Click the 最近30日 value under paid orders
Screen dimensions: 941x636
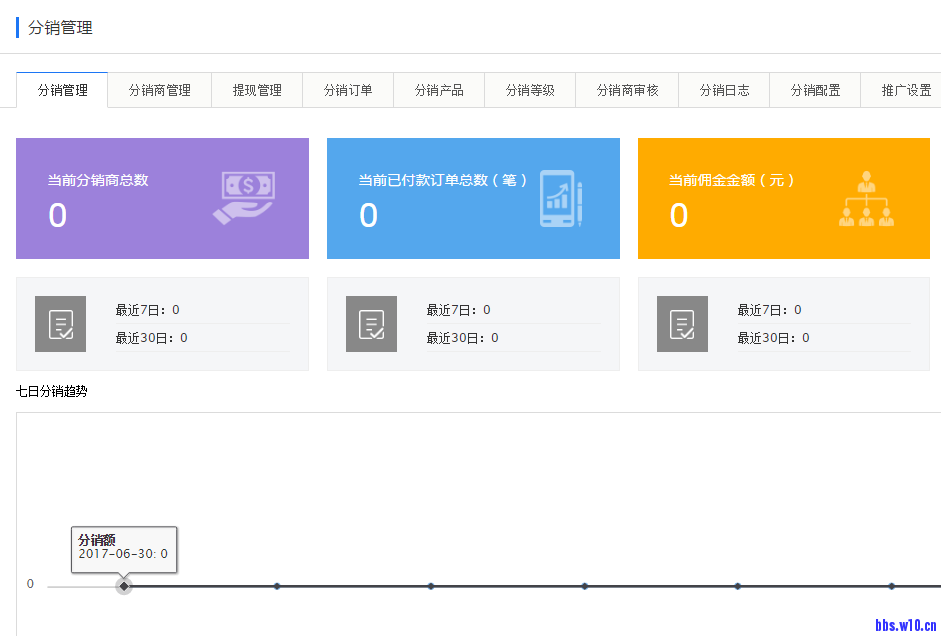coord(494,338)
